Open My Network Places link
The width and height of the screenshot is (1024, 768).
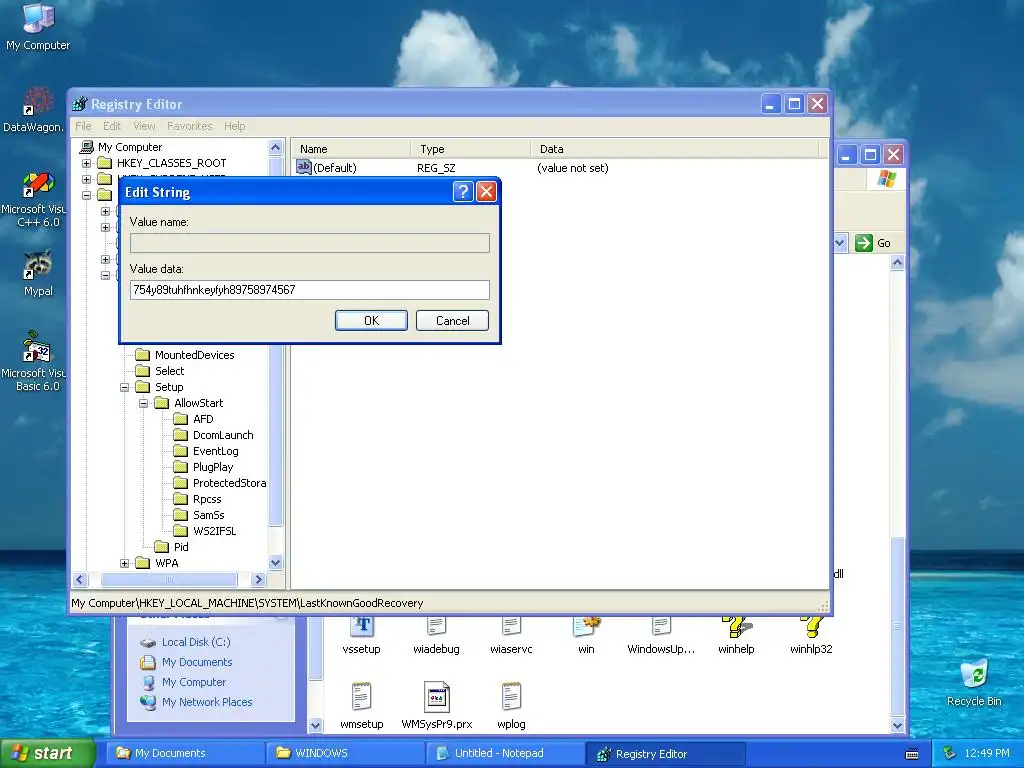pyautogui.click(x=207, y=702)
